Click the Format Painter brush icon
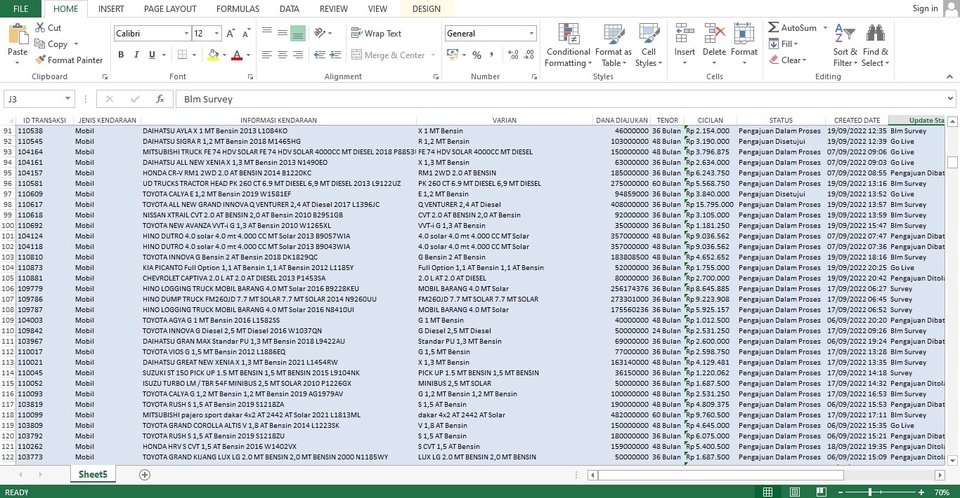This screenshot has height=498, width=960. [x=41, y=60]
